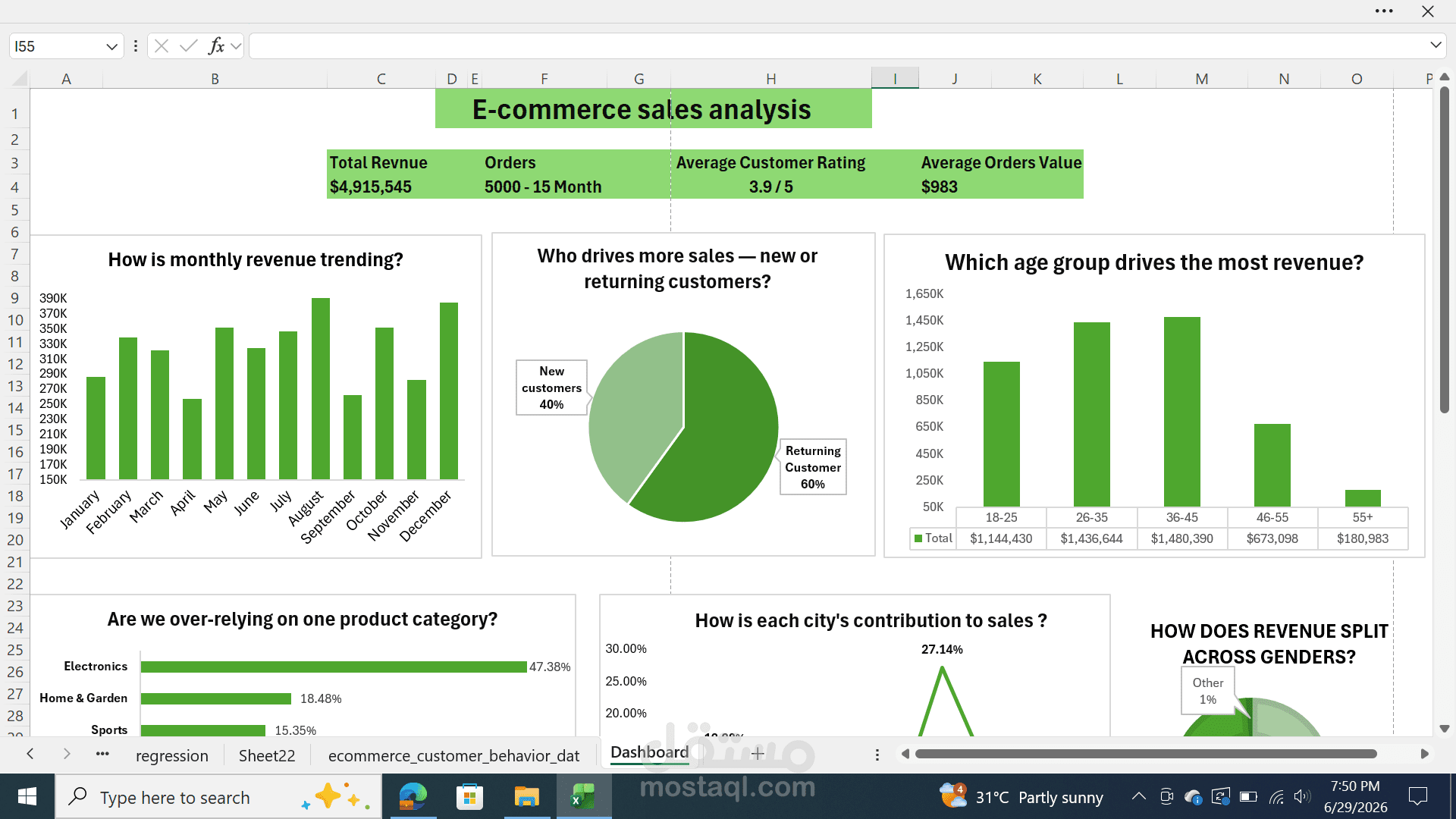Click the taskbar search box
This screenshot has width=1456, height=819.
(x=218, y=797)
